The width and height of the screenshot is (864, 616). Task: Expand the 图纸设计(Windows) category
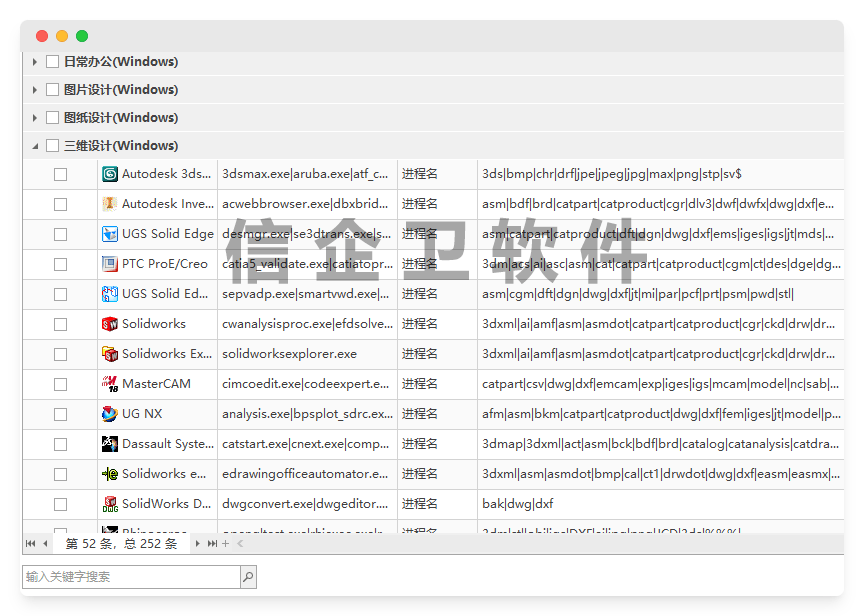pos(35,118)
